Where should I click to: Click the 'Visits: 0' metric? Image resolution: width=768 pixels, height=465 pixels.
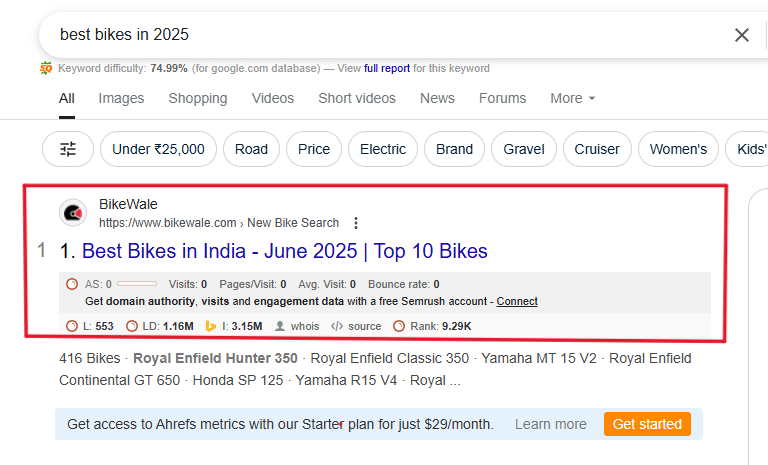coord(188,284)
